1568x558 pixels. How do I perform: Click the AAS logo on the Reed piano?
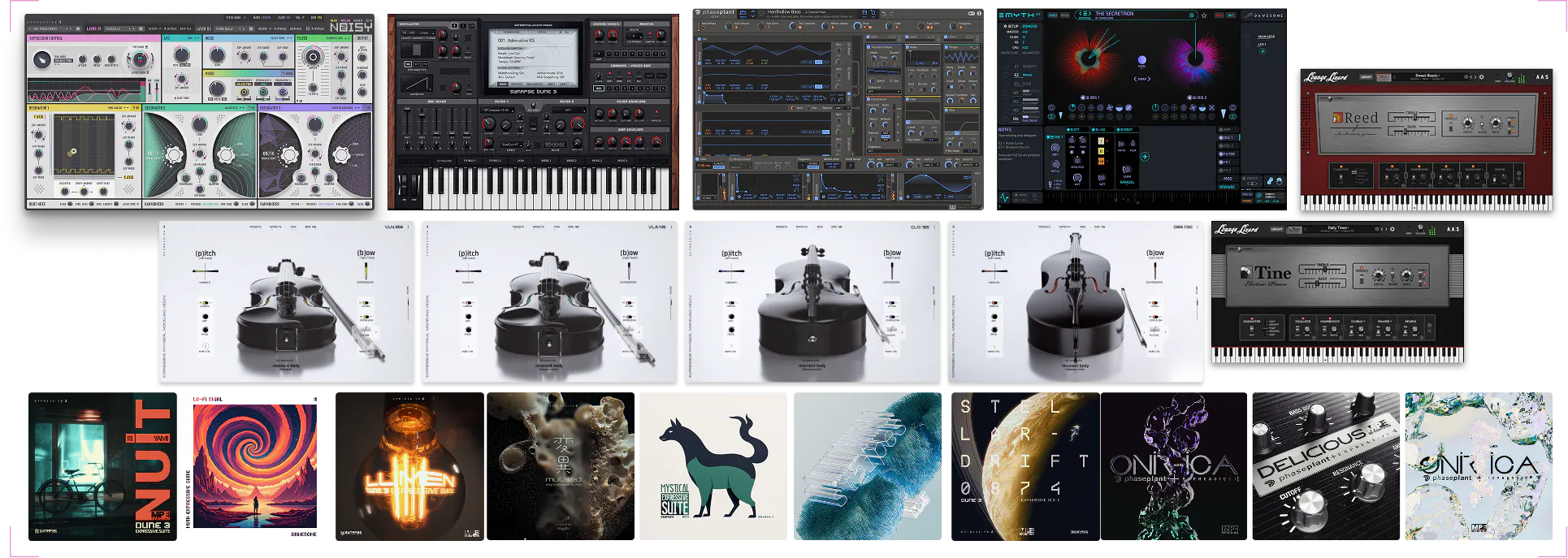(1542, 77)
